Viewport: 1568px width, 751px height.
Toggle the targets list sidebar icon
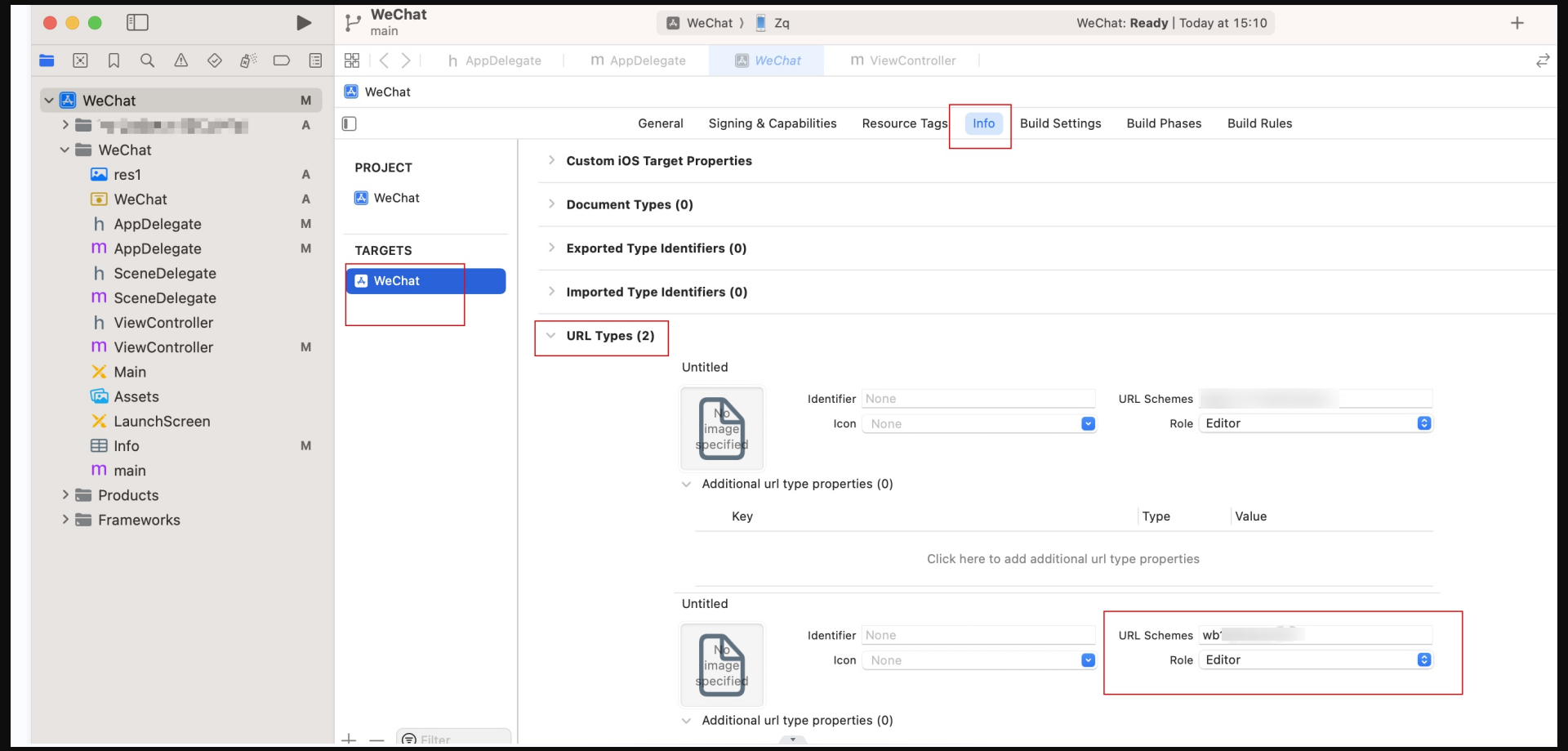(350, 123)
